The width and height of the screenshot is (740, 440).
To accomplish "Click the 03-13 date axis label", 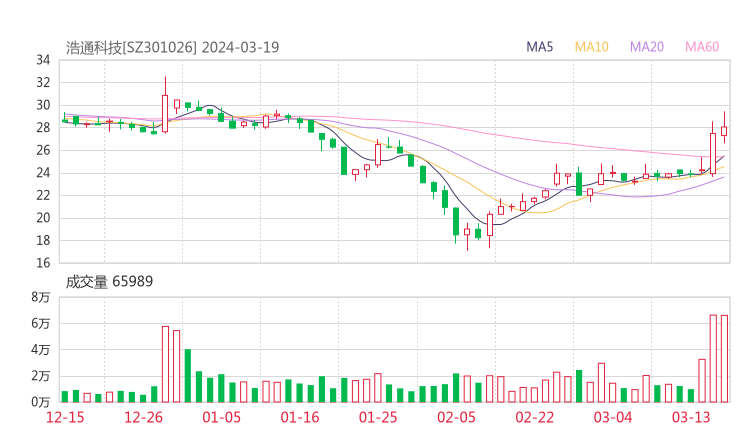I will pos(691,417).
